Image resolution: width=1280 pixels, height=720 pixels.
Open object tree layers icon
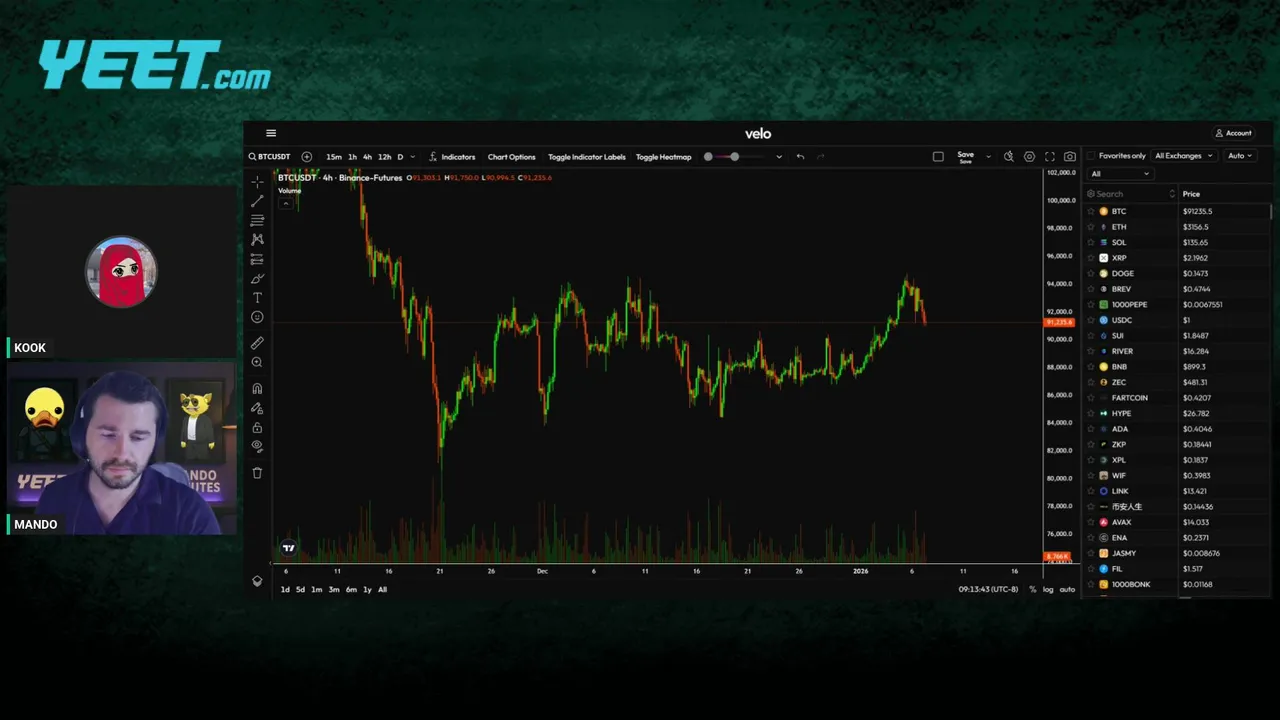point(257,581)
